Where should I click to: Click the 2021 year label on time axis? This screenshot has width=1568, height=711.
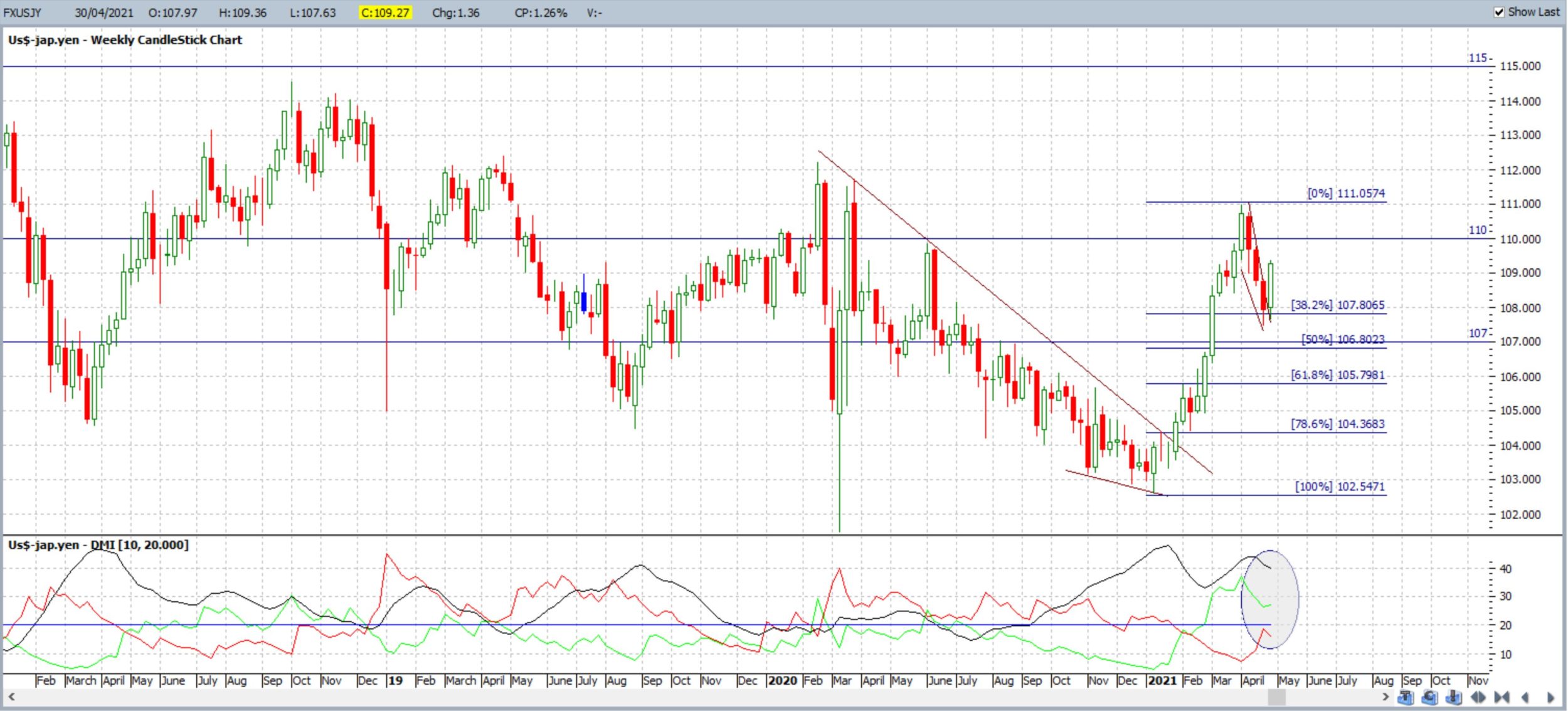pyautogui.click(x=1162, y=680)
